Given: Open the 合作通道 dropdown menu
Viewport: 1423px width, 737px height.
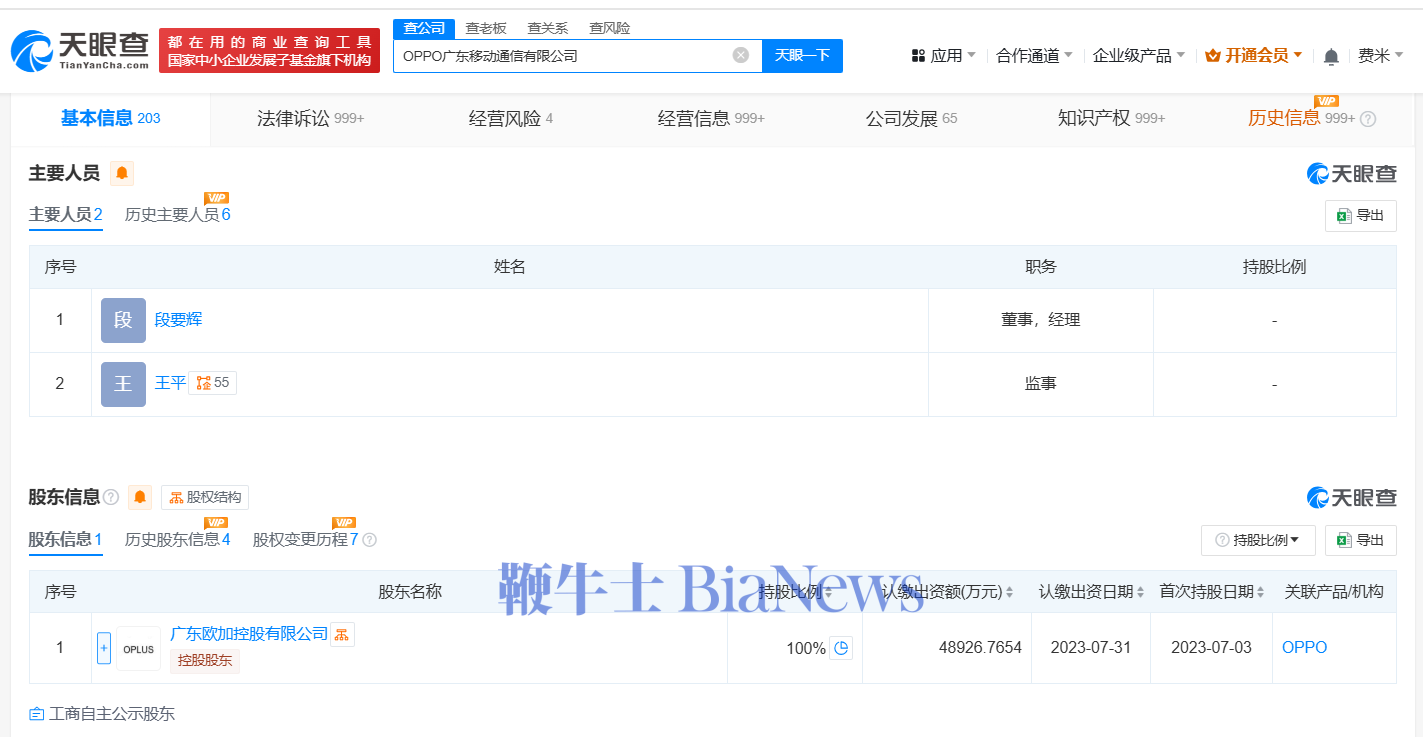Looking at the screenshot, I should (1034, 56).
